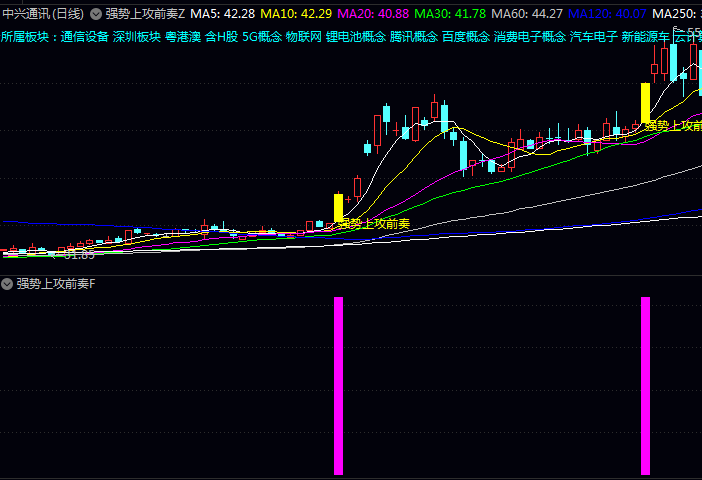Screen dimensions: 702x480
Task: Open the 通信设备 sector link
Action: [x=85, y=36]
